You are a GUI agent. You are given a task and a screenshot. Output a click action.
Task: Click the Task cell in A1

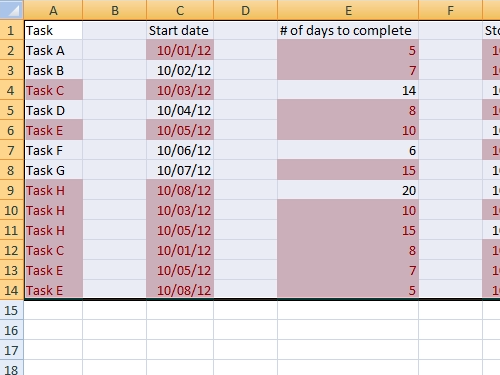coord(53,30)
